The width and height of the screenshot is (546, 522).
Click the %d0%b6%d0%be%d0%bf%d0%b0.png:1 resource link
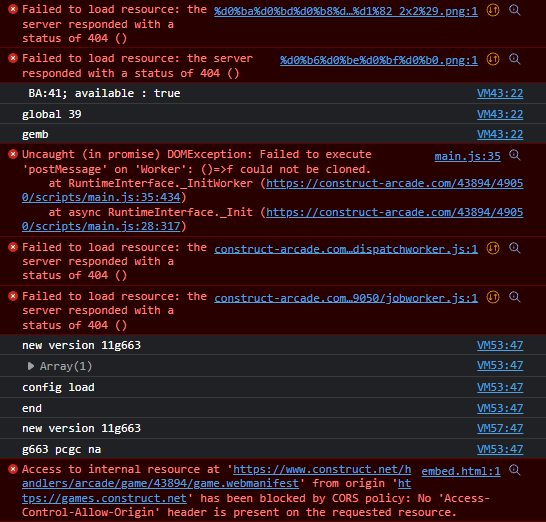379,61
